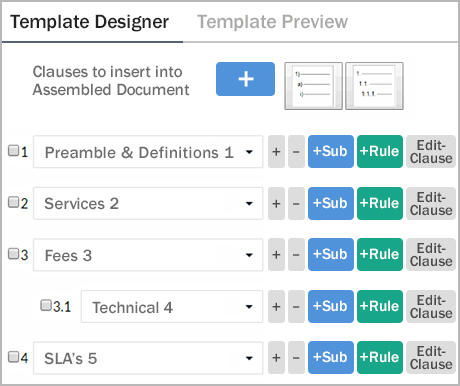Click the grey minus on Fees 3 row

[296, 254]
